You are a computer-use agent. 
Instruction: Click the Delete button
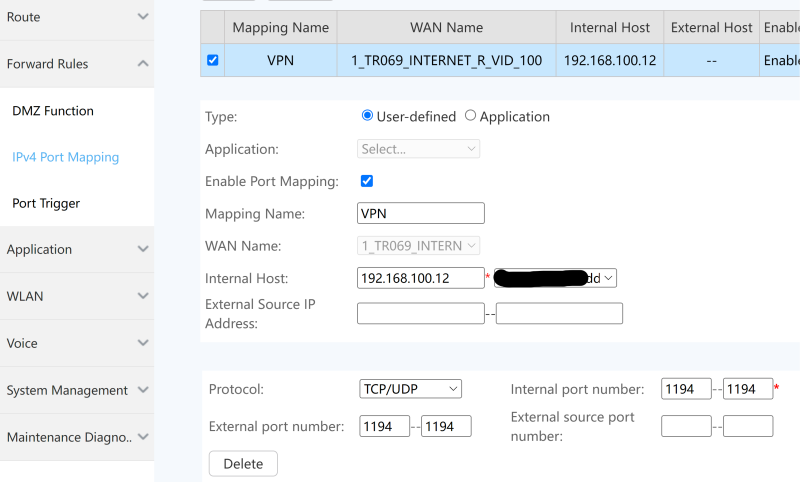(x=243, y=464)
